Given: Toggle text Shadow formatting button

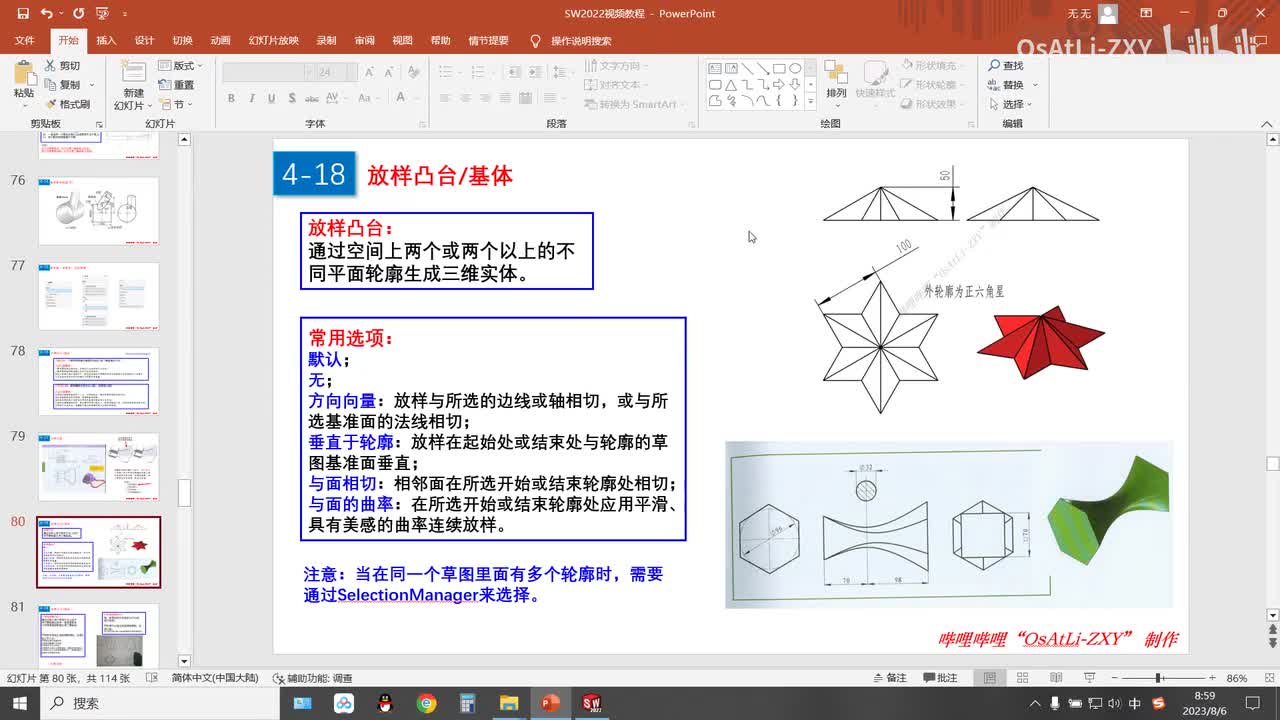Looking at the screenshot, I should [x=291, y=98].
